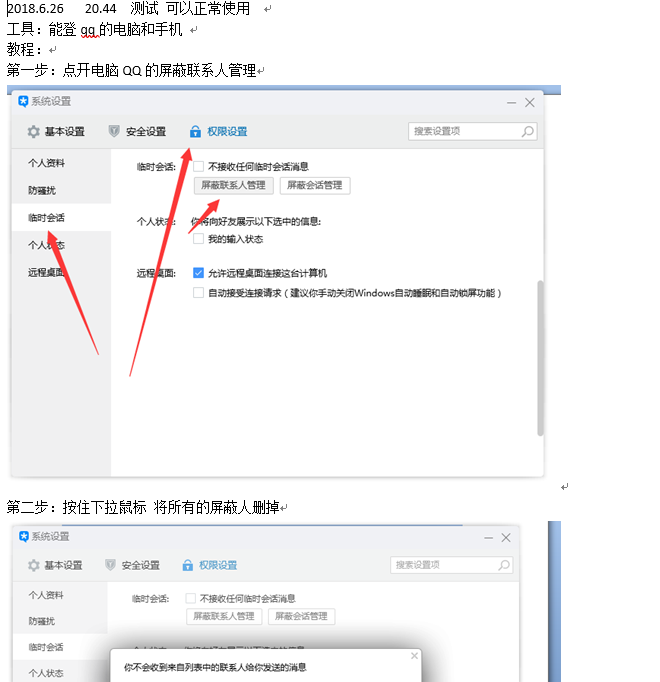Select 个人状态 in second window sidebar
The height and width of the screenshot is (682, 660).
point(46,673)
